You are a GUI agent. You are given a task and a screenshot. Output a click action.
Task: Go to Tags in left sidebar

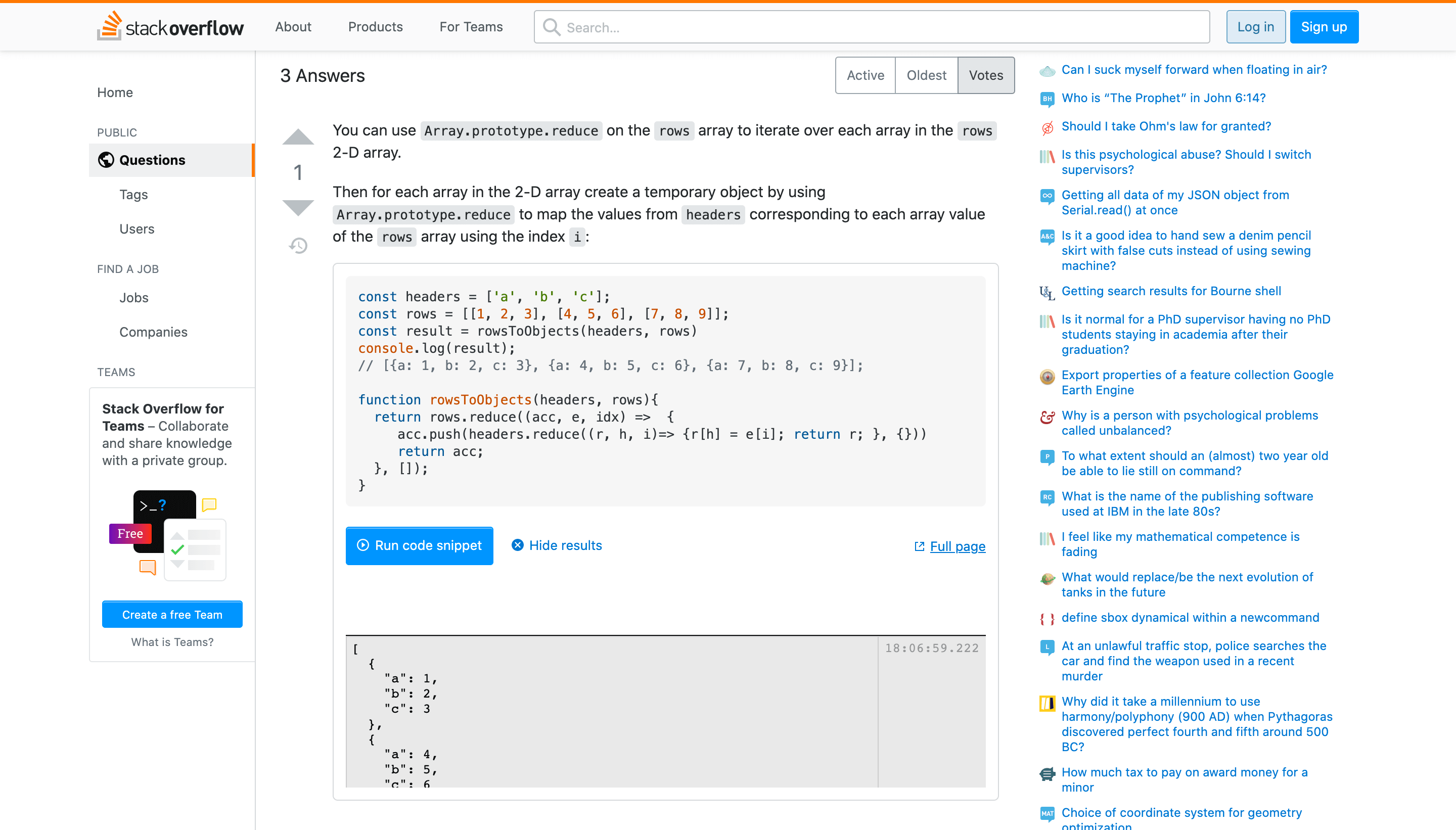click(133, 195)
